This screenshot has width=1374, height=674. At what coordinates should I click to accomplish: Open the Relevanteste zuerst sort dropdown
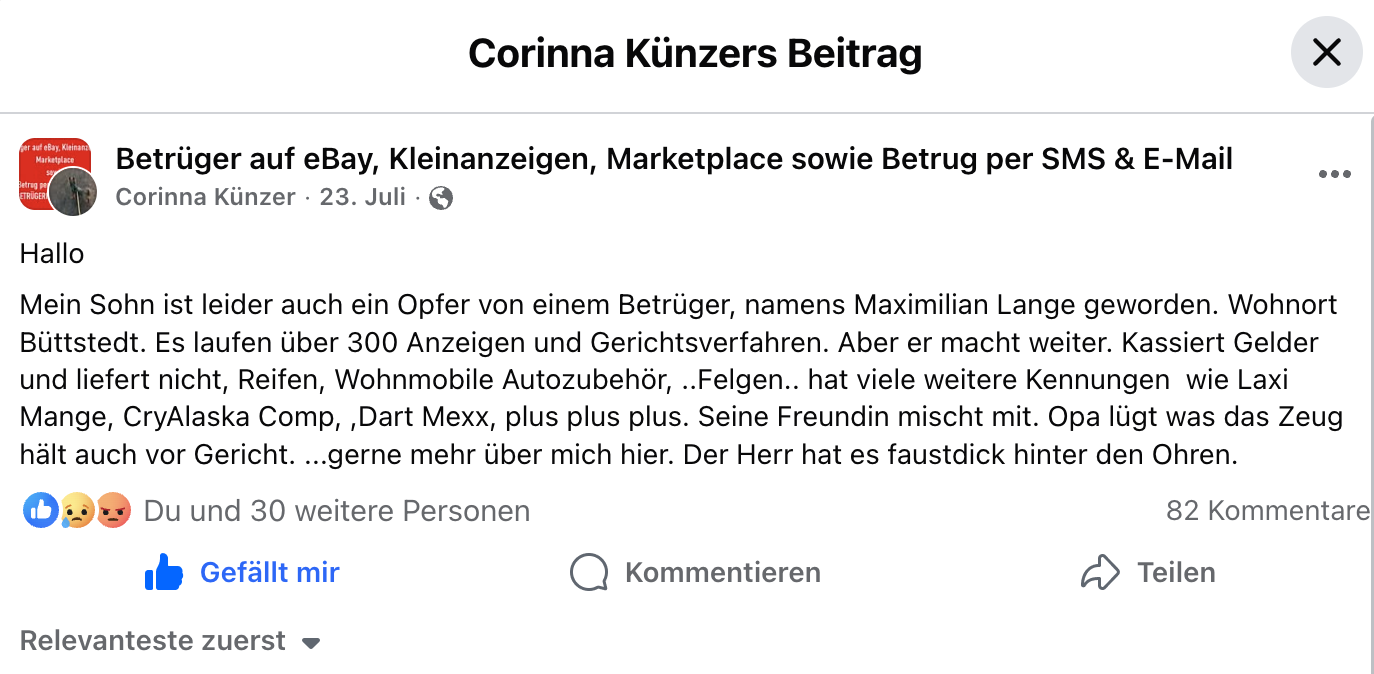coord(171,641)
